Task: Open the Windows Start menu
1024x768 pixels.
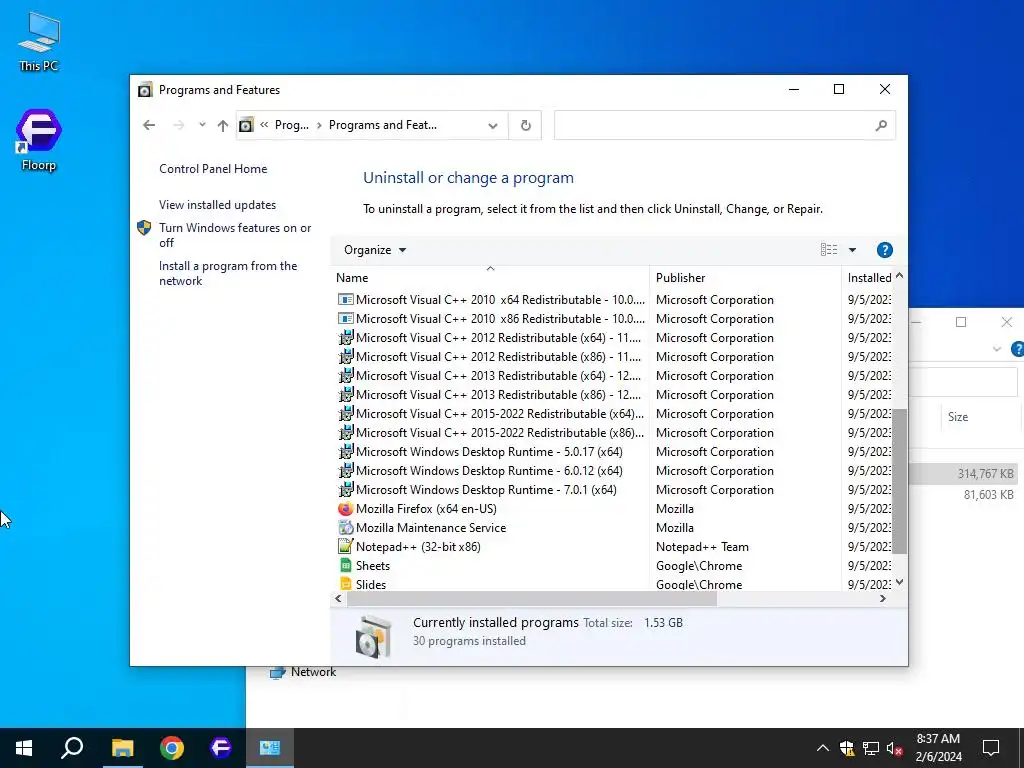Action: [x=24, y=748]
